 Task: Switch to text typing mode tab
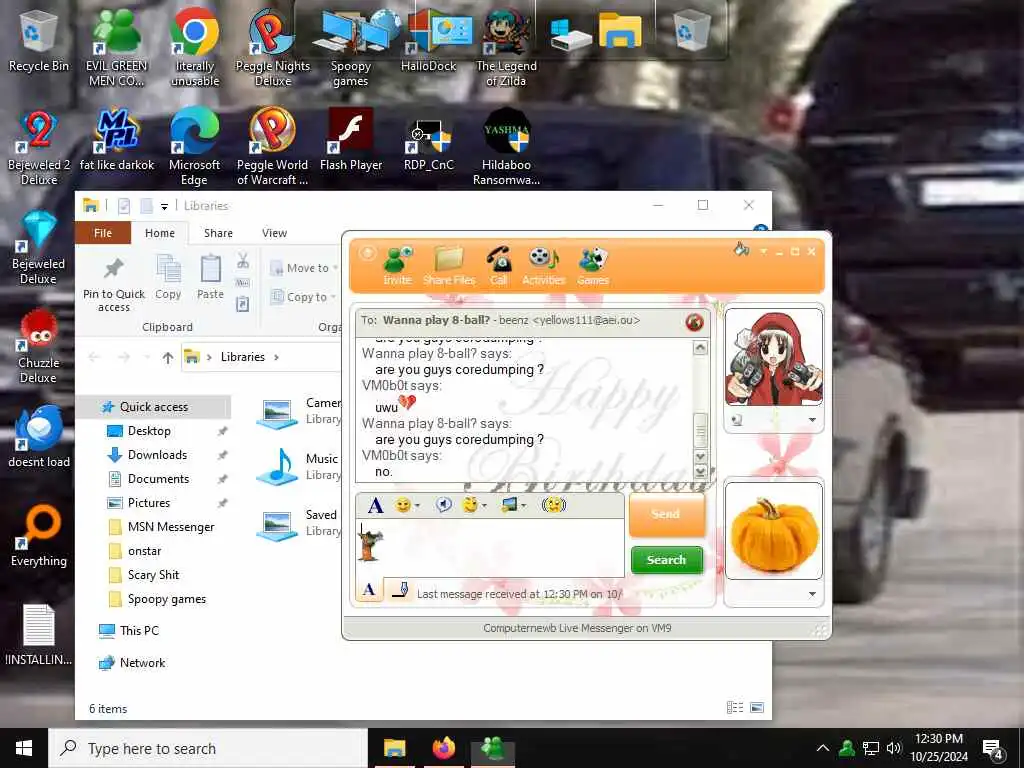pos(369,590)
